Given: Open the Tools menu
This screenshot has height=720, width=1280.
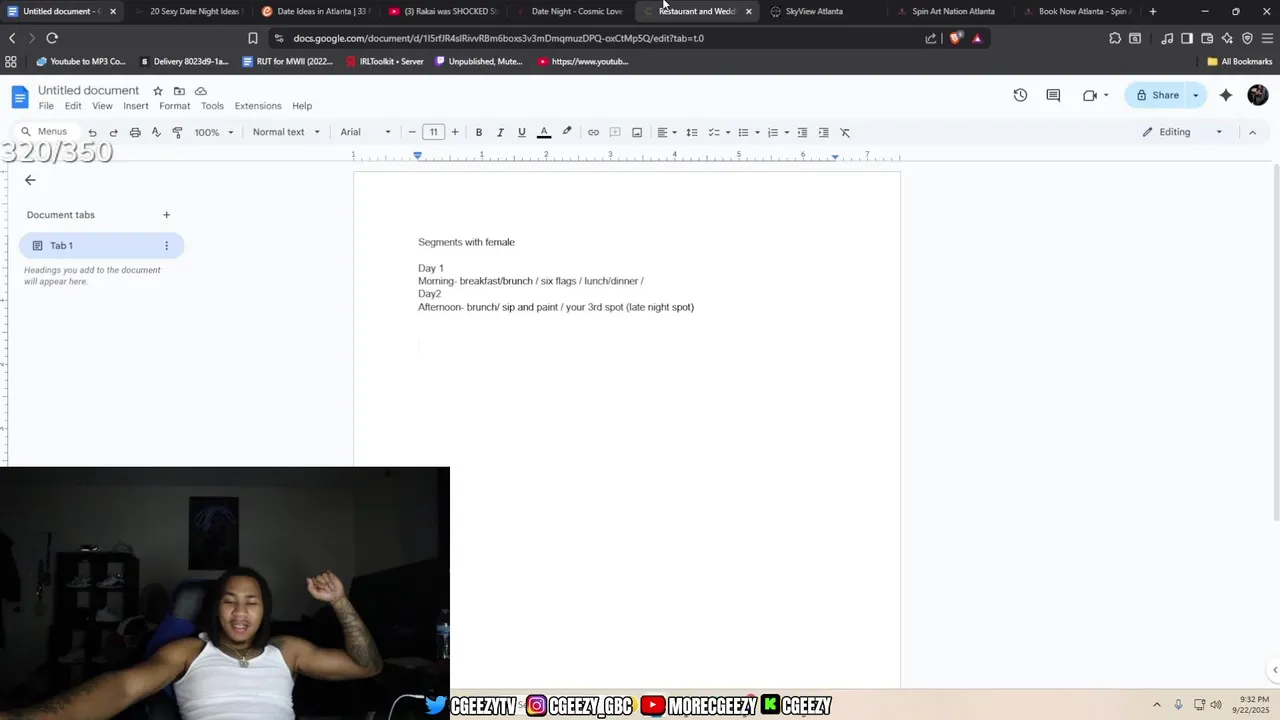Looking at the screenshot, I should tap(212, 106).
